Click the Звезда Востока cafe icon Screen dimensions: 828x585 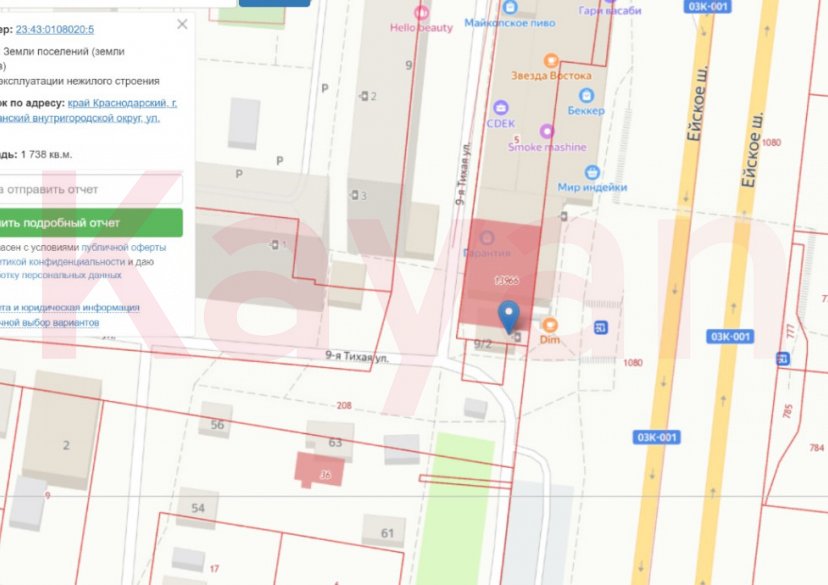coord(550,60)
